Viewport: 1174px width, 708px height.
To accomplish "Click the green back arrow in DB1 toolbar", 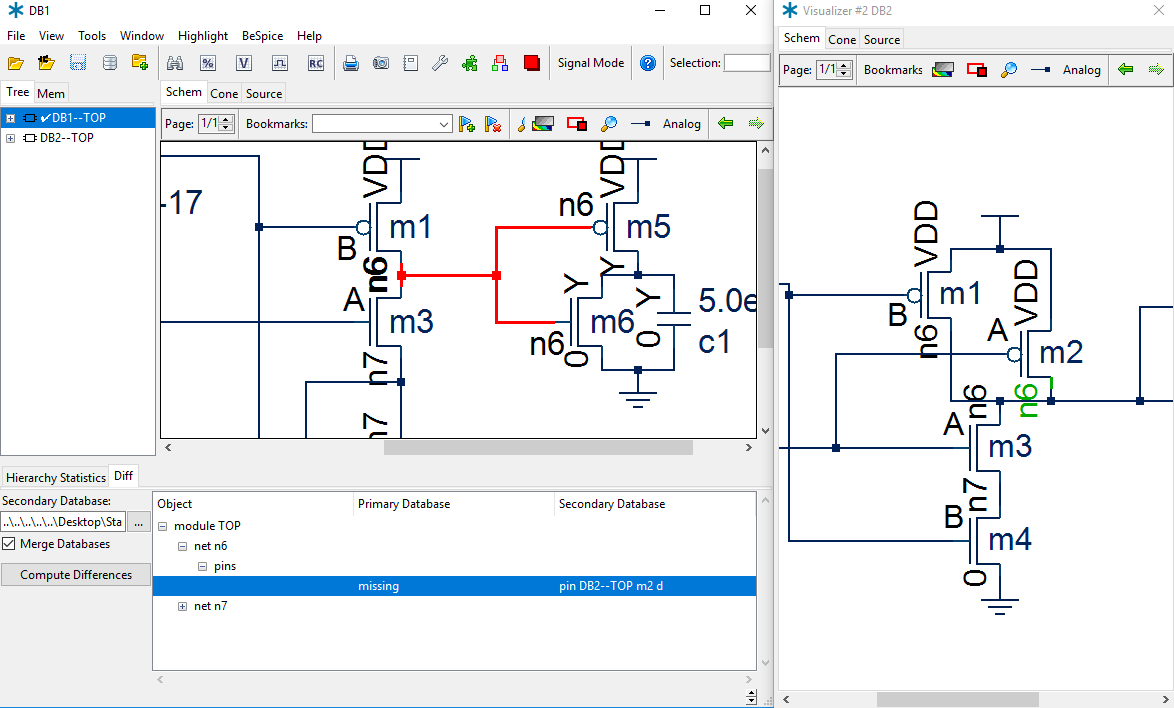I will (725, 123).
